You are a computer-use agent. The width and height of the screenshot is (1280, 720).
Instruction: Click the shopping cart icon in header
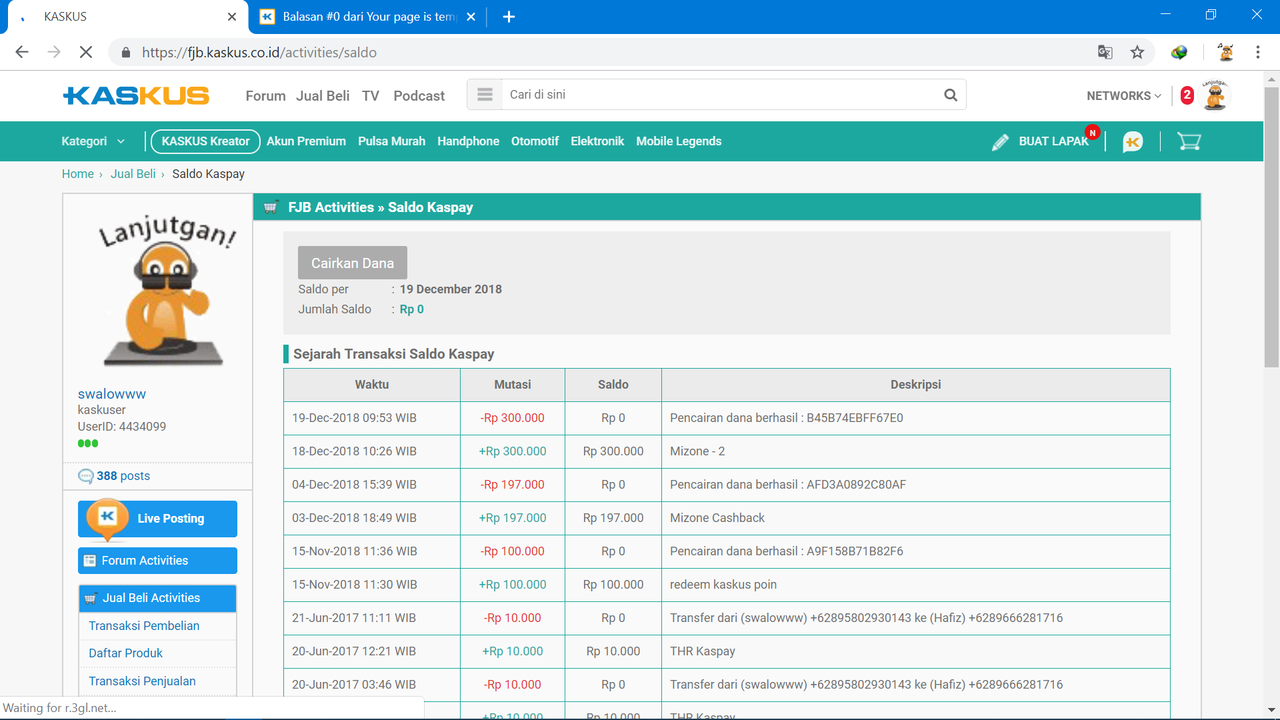1188,142
